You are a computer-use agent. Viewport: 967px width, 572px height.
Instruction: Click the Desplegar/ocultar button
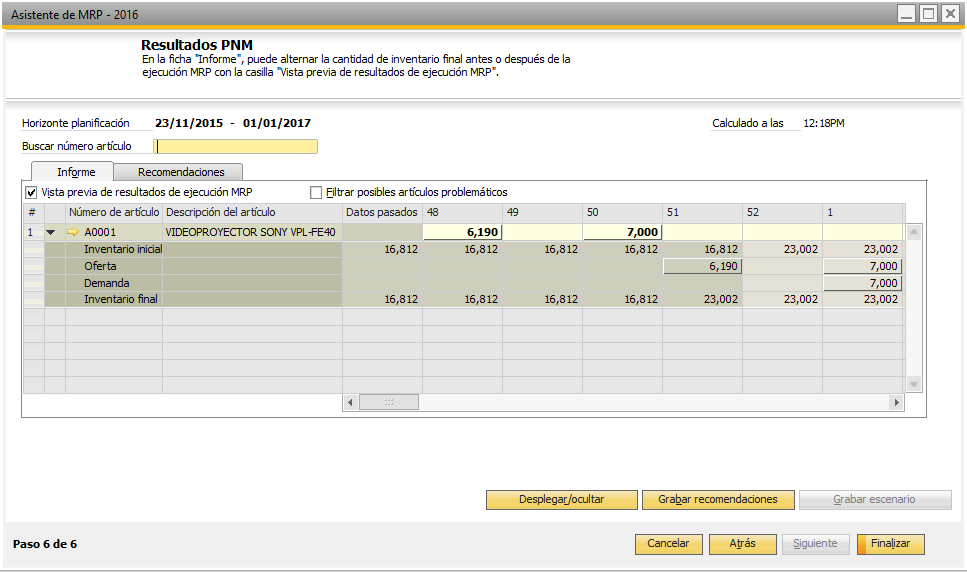coord(561,500)
